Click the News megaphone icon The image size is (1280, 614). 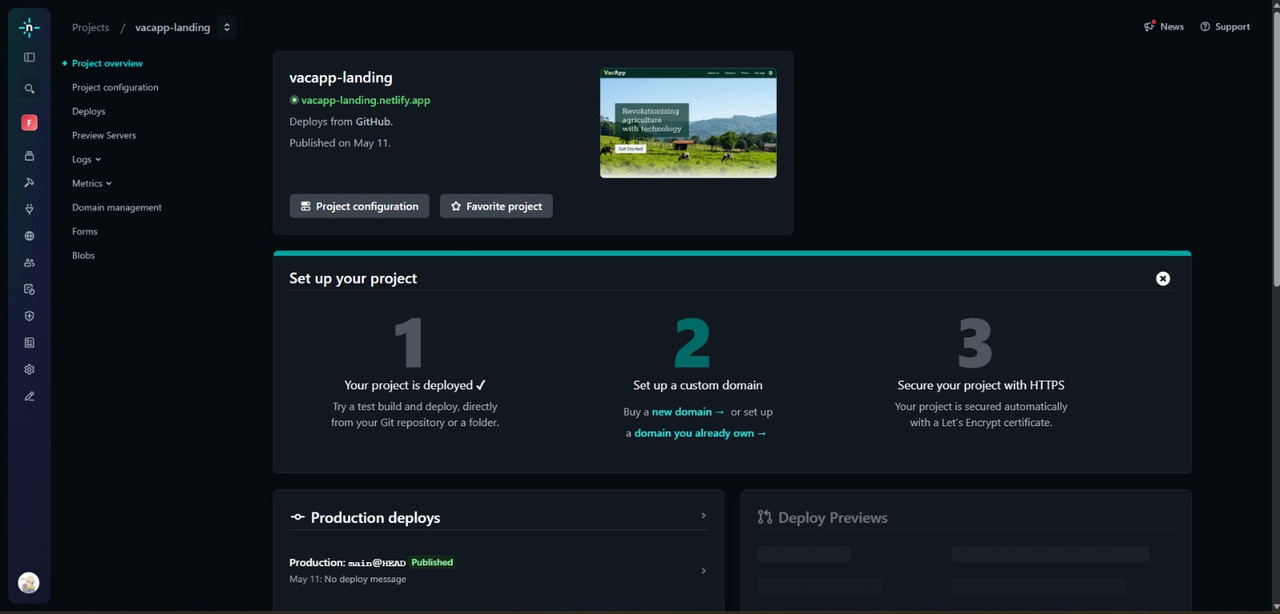[x=1150, y=26]
